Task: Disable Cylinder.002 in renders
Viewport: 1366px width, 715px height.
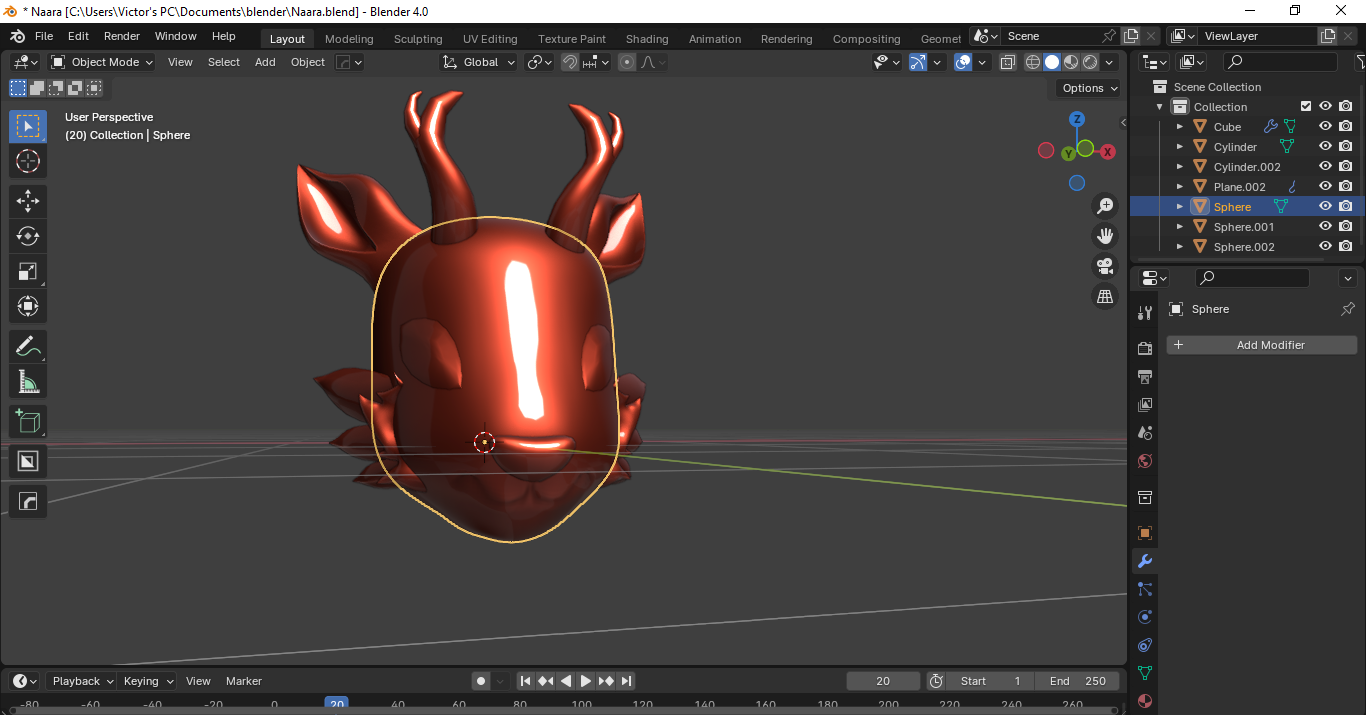Action: [1346, 166]
